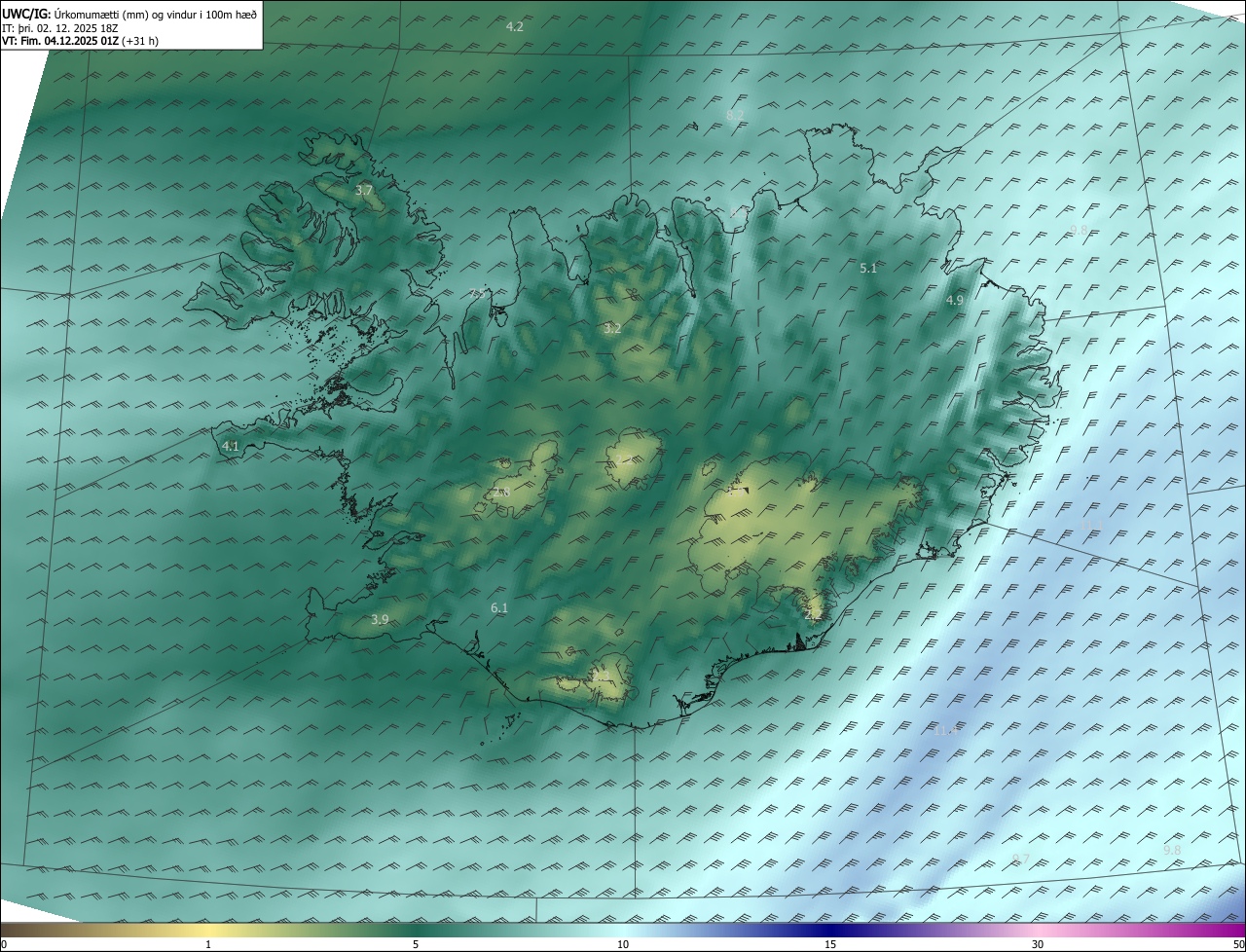
Task: Click the 3.7 value label on the Westfjords
Action: (364, 191)
